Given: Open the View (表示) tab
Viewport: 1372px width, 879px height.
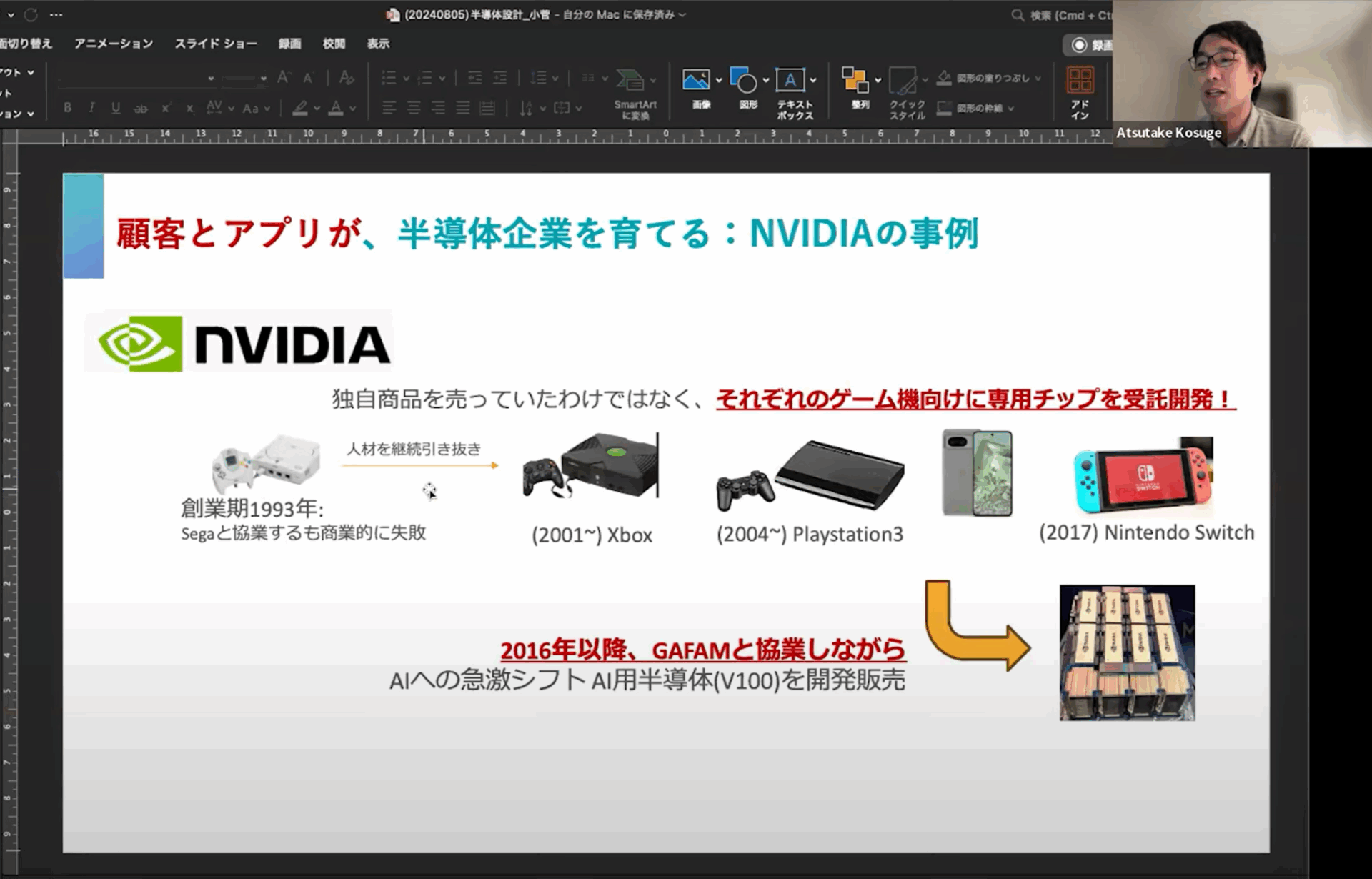Looking at the screenshot, I should (378, 44).
